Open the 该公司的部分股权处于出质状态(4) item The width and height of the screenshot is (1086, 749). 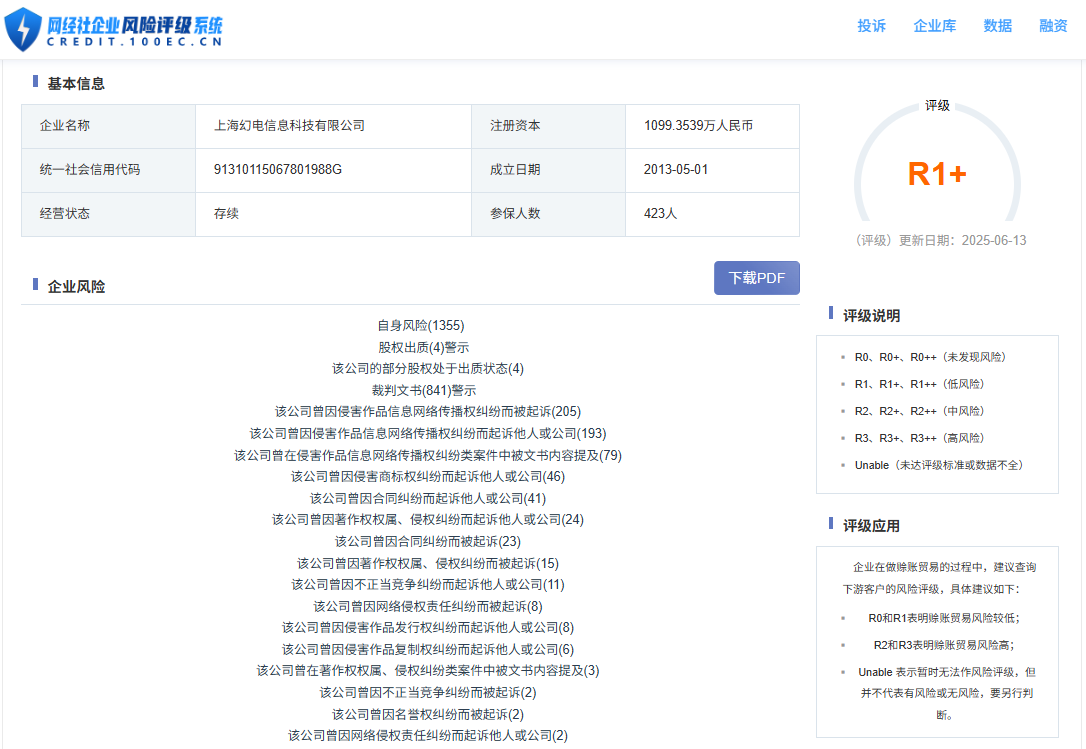click(x=427, y=368)
